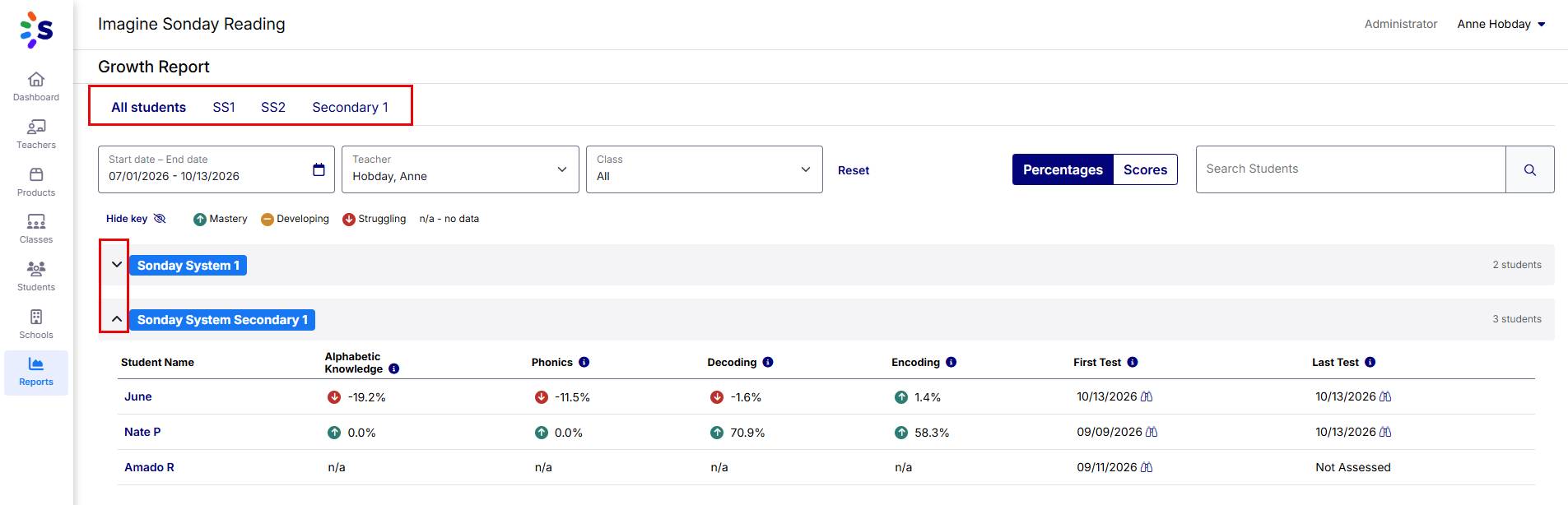Switch view to Scores
Screen dimensions: 1568x505
[1145, 169]
